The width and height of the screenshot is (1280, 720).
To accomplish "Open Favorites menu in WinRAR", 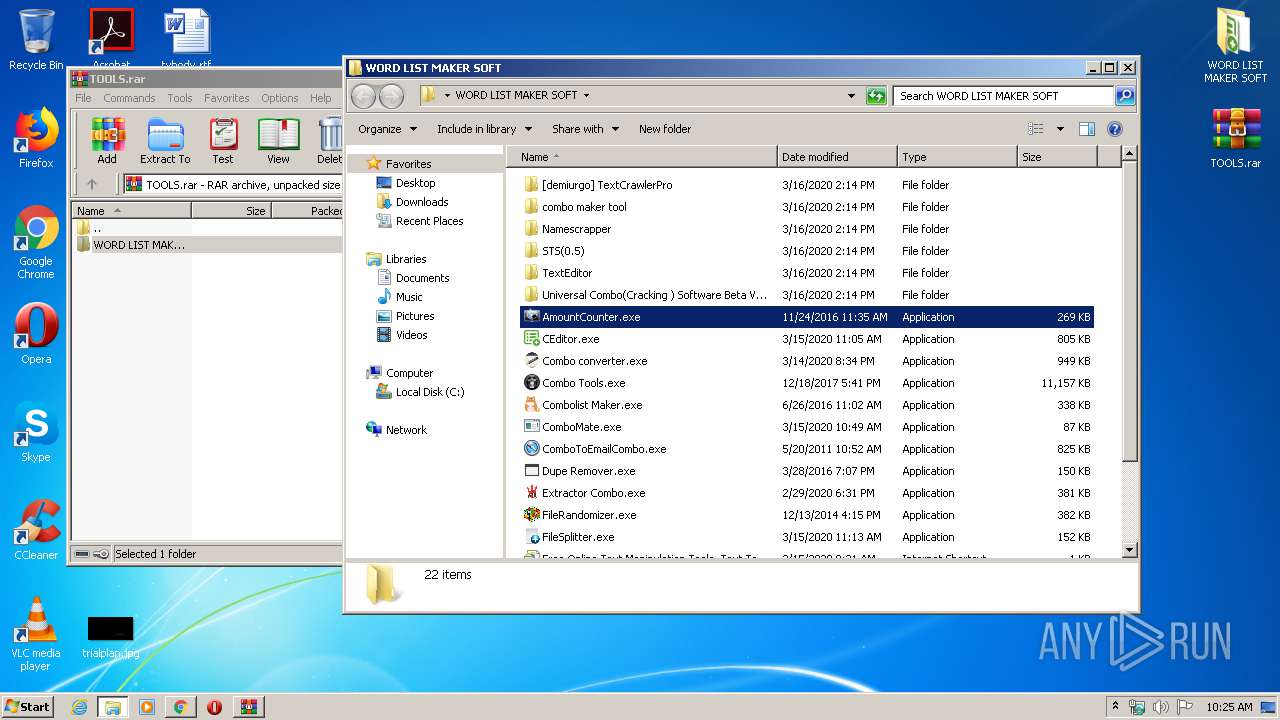I will click(227, 98).
